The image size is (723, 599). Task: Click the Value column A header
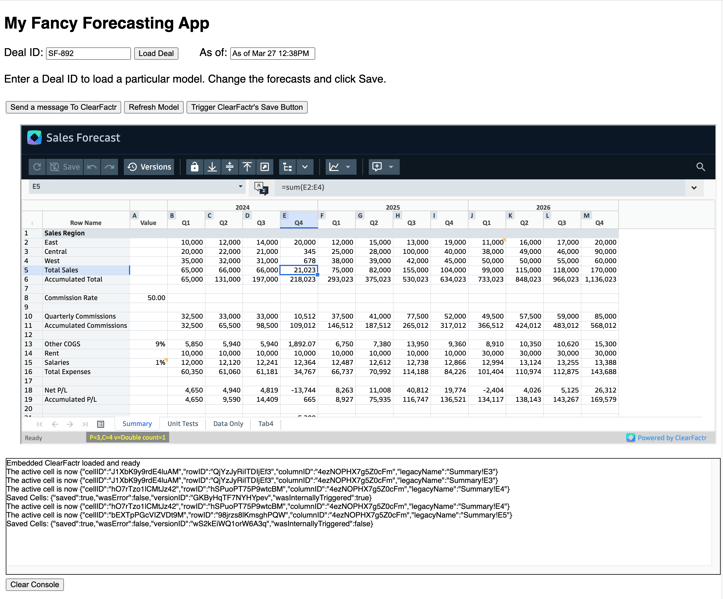click(x=148, y=219)
